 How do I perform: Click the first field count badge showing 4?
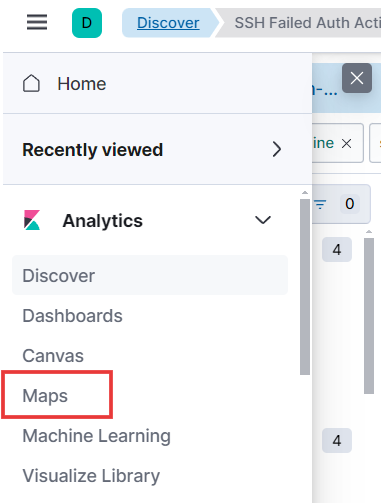(x=337, y=249)
